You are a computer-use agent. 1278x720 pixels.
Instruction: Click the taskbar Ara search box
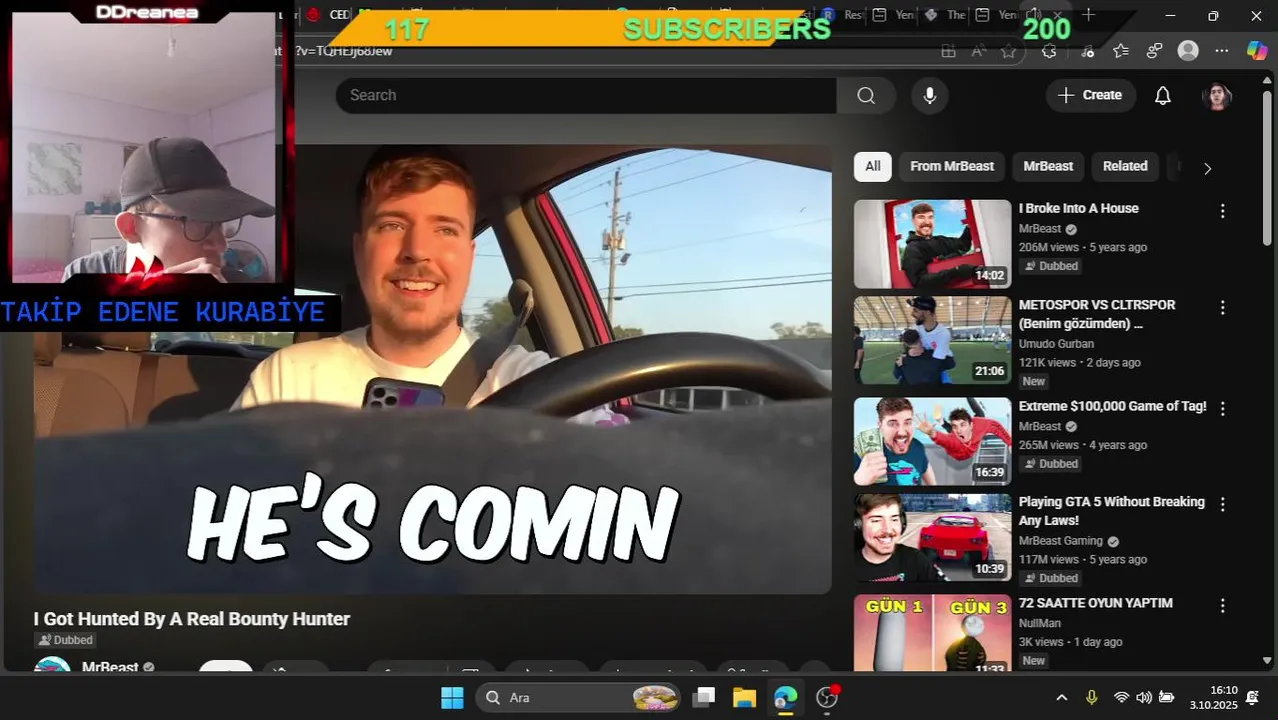pos(579,697)
